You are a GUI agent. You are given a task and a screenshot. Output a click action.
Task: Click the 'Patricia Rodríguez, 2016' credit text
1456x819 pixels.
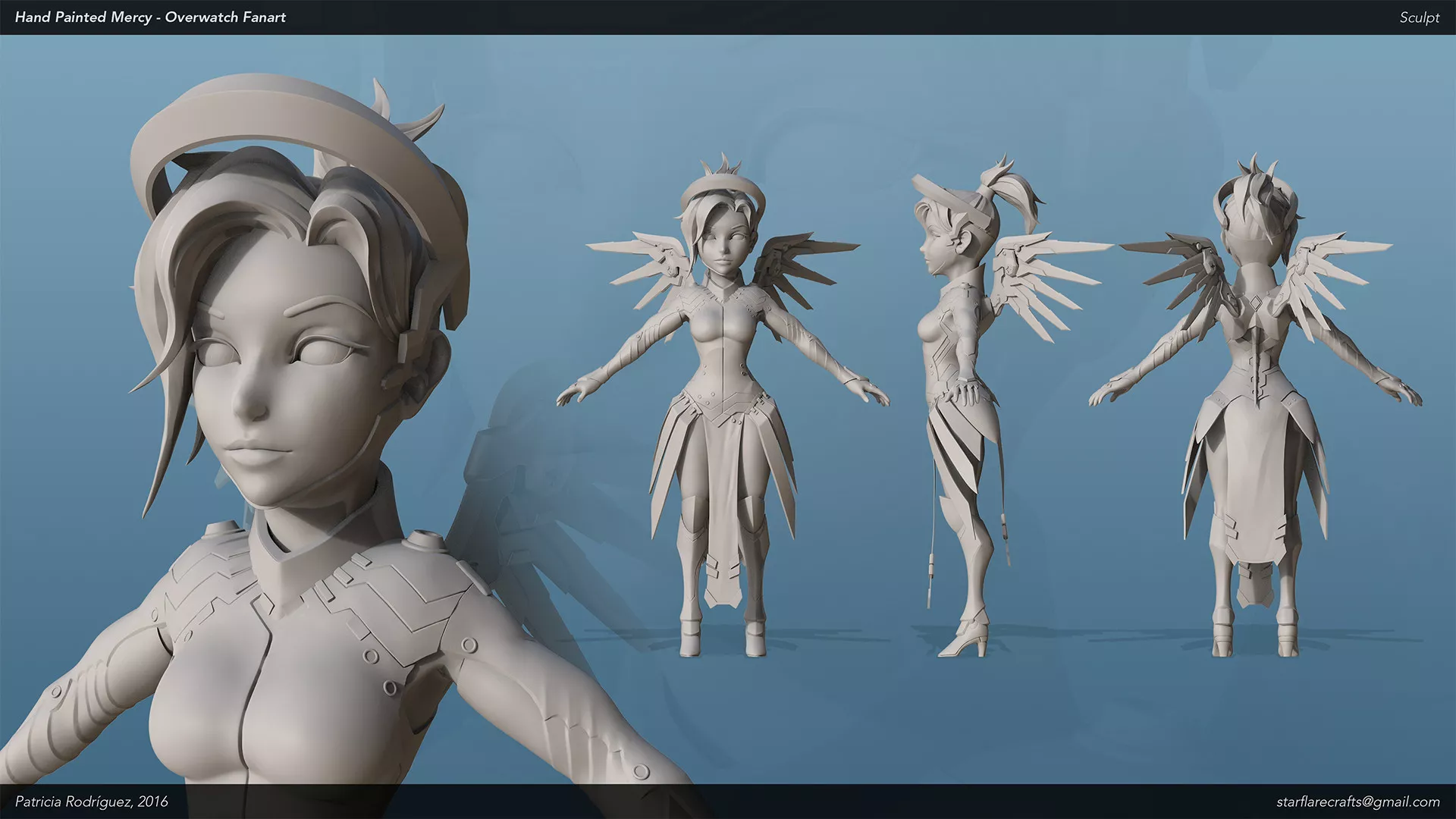click(x=92, y=802)
